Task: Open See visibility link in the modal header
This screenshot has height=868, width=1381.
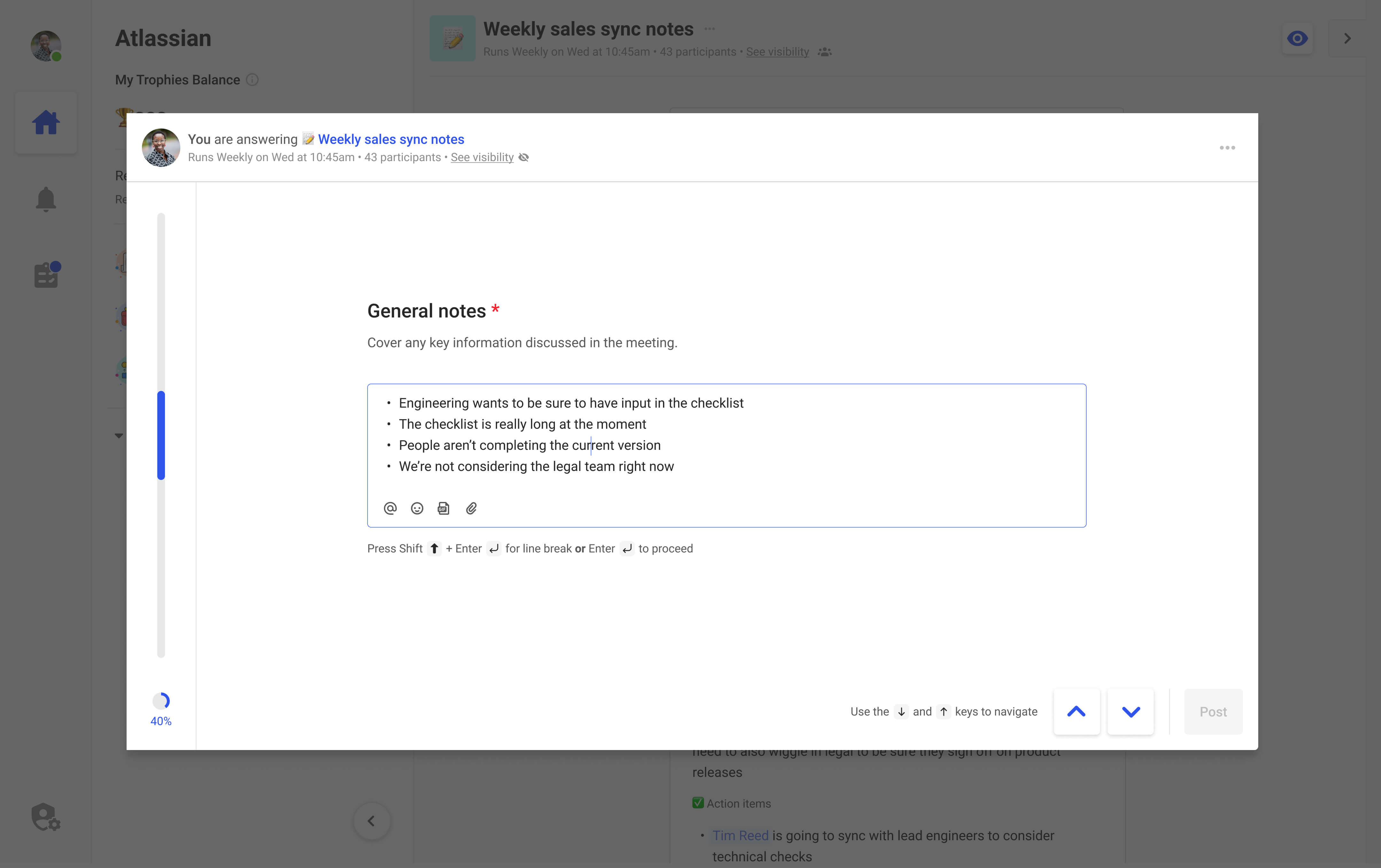Action: tap(482, 157)
